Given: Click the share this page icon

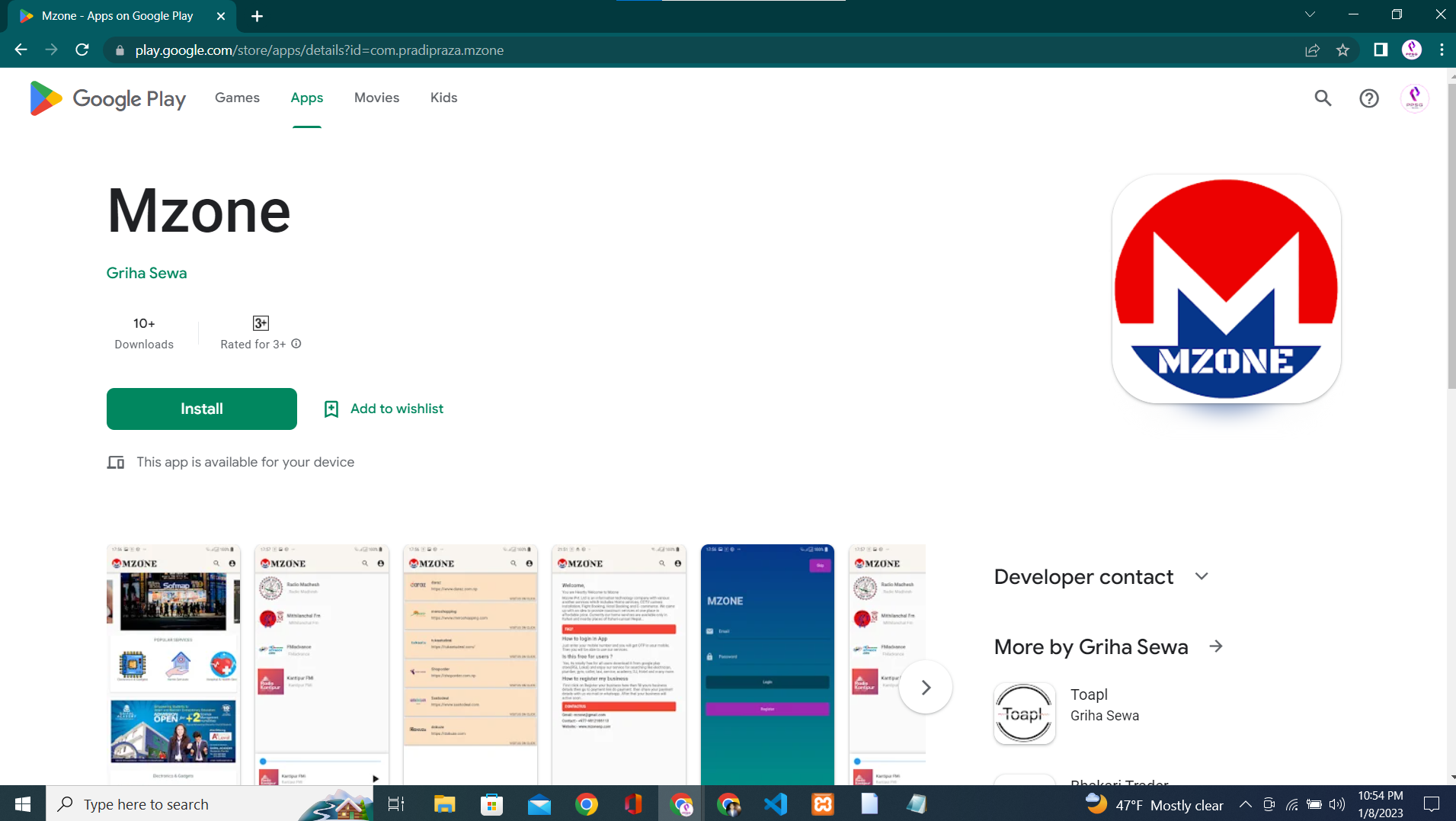Looking at the screenshot, I should click(x=1312, y=50).
